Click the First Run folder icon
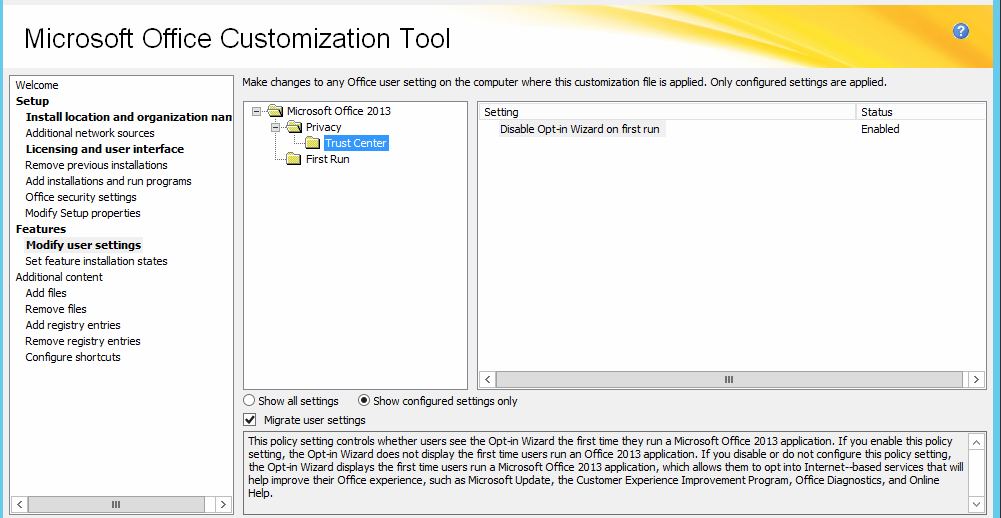Screen dimensions: 1001x518 [294, 159]
